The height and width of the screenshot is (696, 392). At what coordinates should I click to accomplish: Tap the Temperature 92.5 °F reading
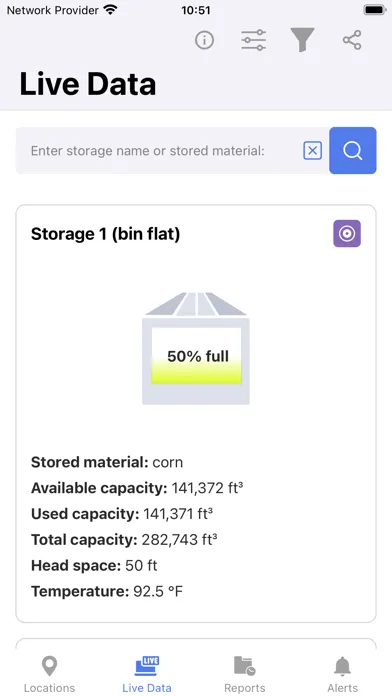pyautogui.click(x=107, y=591)
